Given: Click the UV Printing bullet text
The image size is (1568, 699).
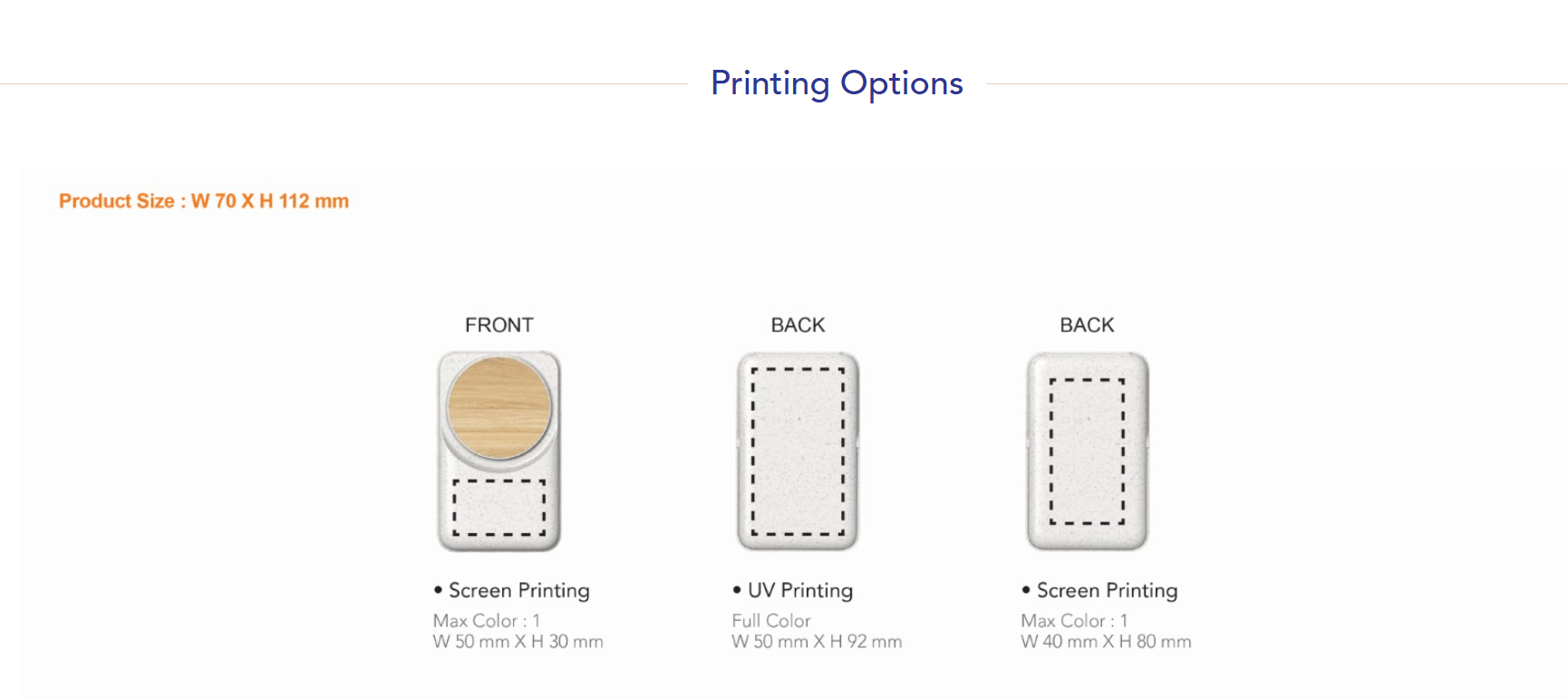Looking at the screenshot, I should (799, 590).
